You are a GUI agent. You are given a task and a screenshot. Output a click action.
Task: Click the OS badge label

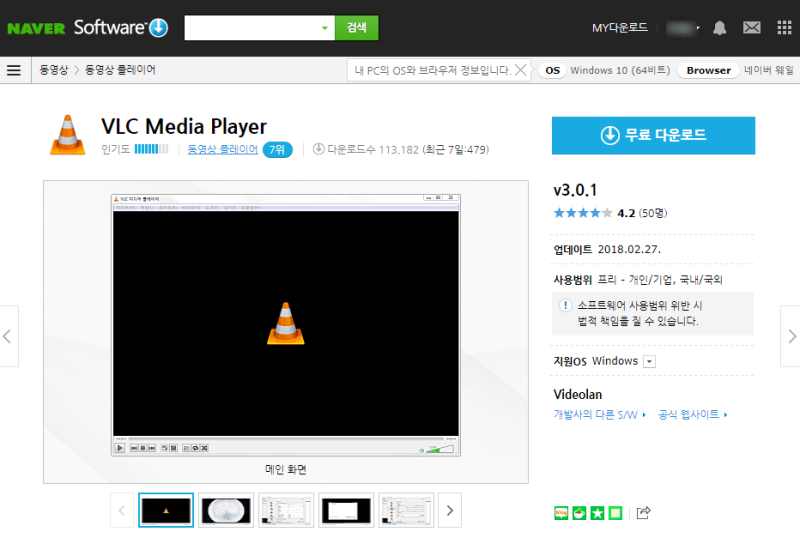click(x=553, y=70)
